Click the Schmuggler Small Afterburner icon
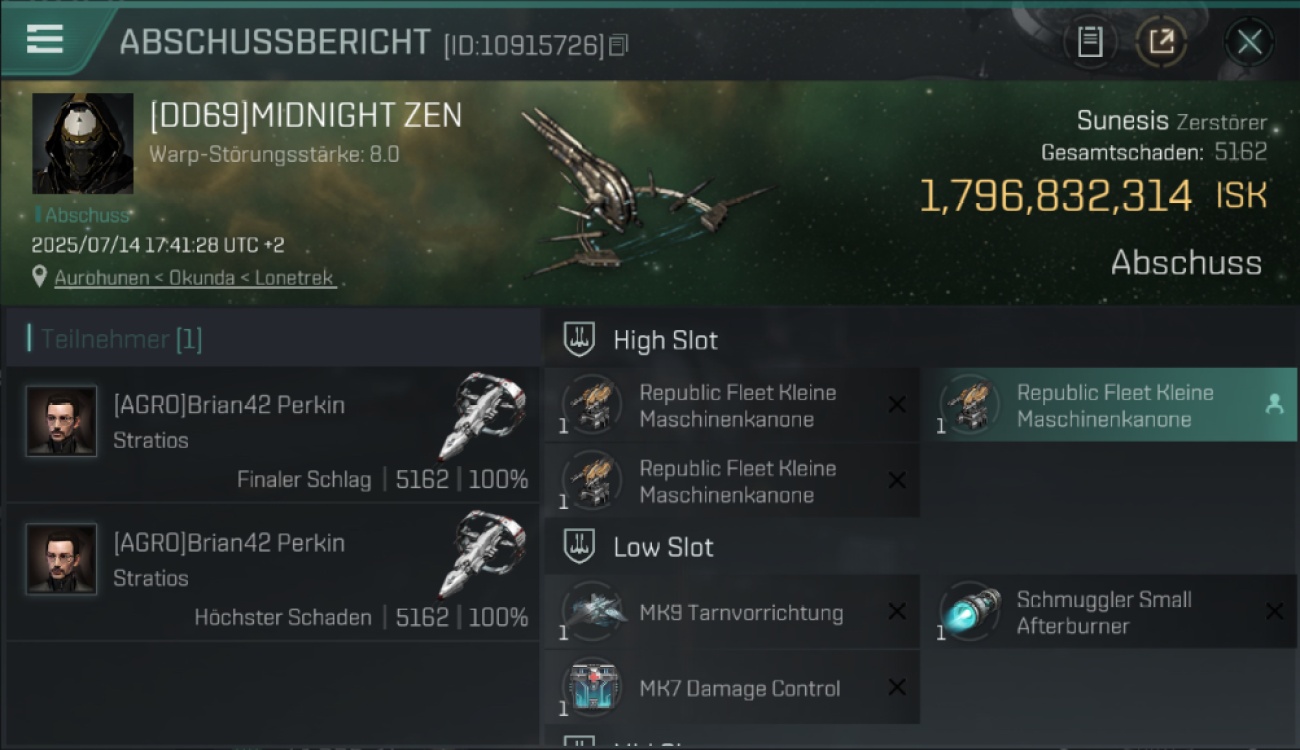1300x750 pixels. pyautogui.click(x=970, y=612)
